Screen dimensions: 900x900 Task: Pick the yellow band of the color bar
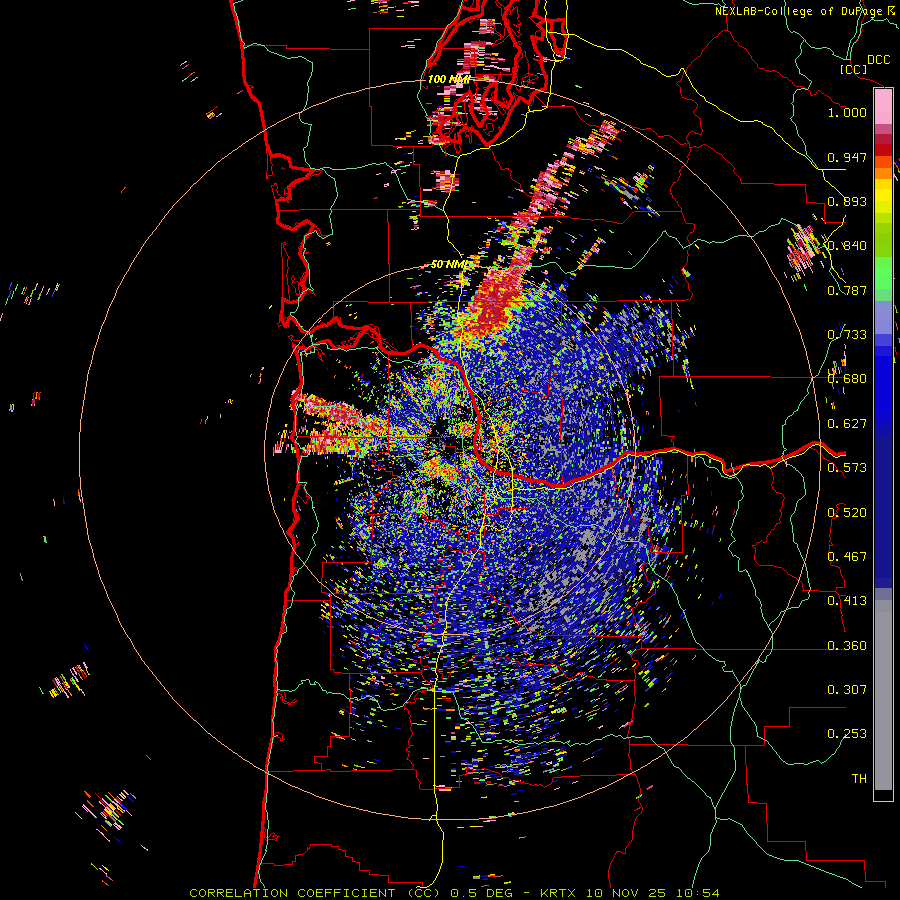[x=883, y=196]
